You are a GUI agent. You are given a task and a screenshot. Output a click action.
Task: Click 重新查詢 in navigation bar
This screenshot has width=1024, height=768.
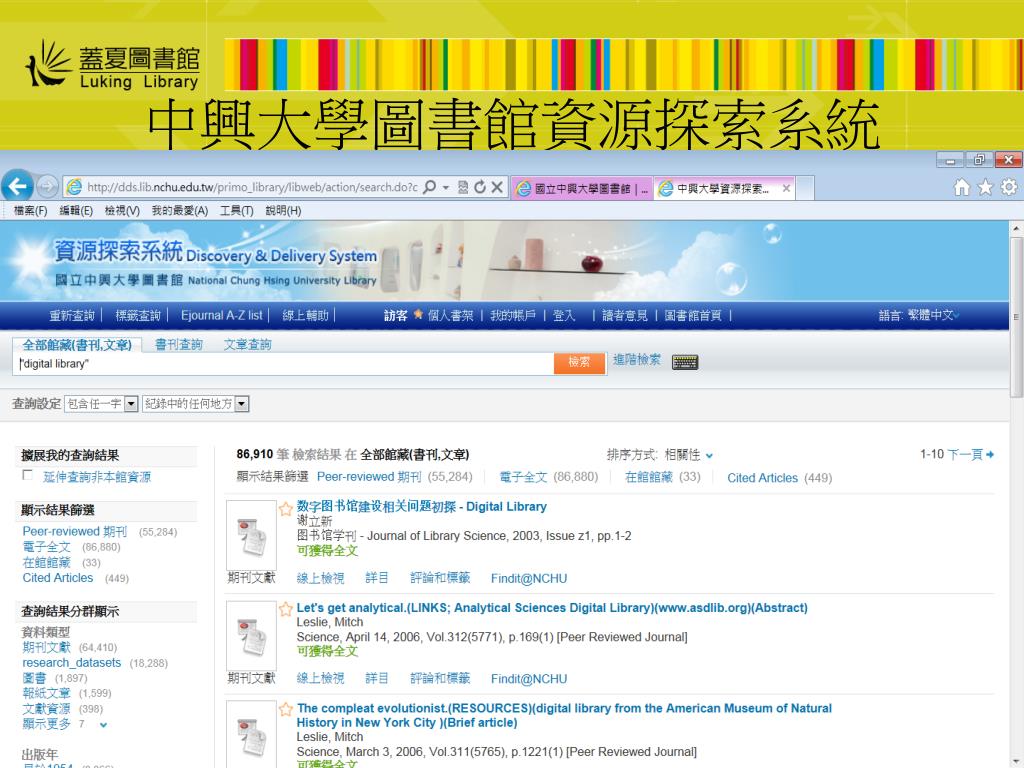[72, 315]
